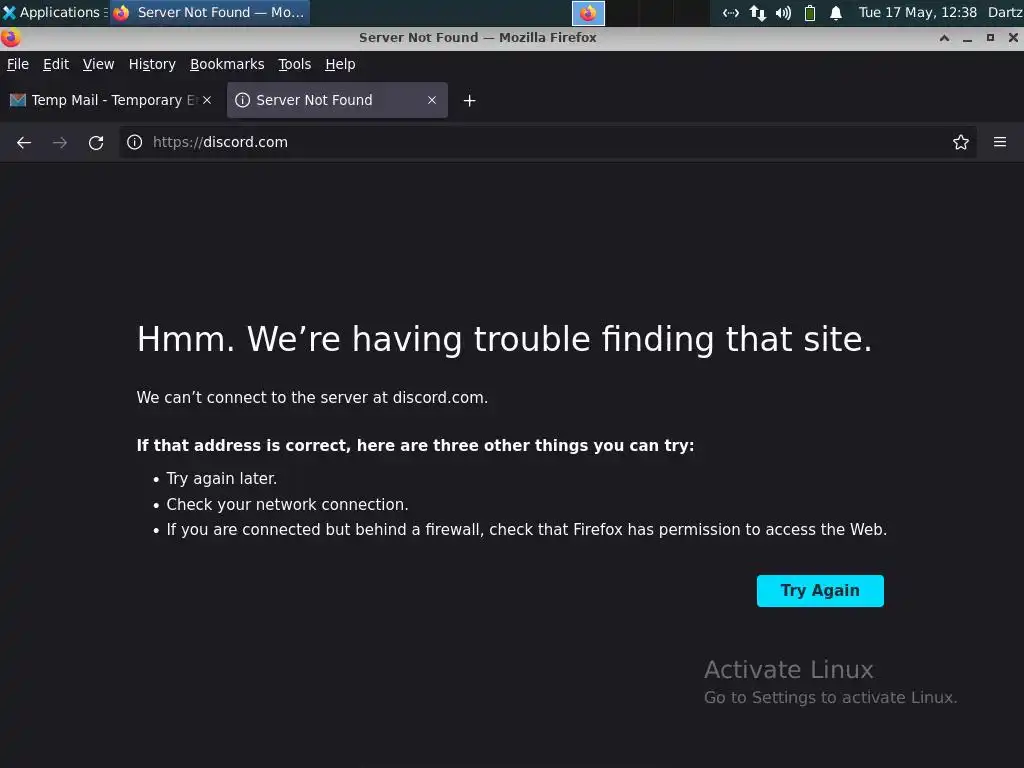Click the Dartz user name in the panel
This screenshot has height=768, width=1024.
point(1005,12)
